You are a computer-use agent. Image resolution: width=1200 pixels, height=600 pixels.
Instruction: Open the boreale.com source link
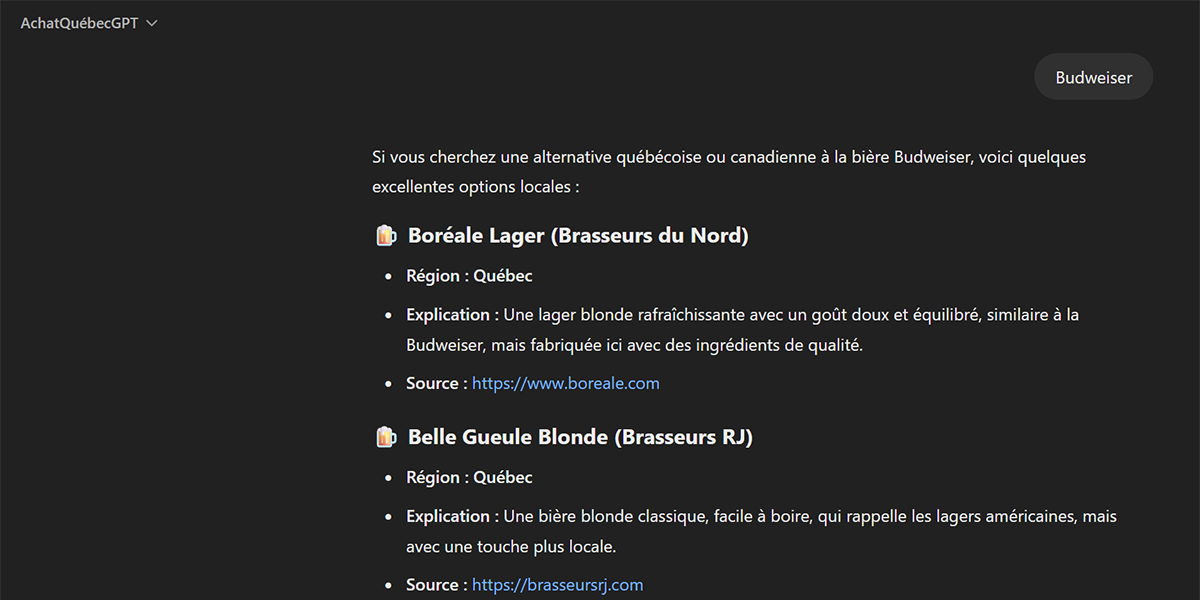(565, 383)
